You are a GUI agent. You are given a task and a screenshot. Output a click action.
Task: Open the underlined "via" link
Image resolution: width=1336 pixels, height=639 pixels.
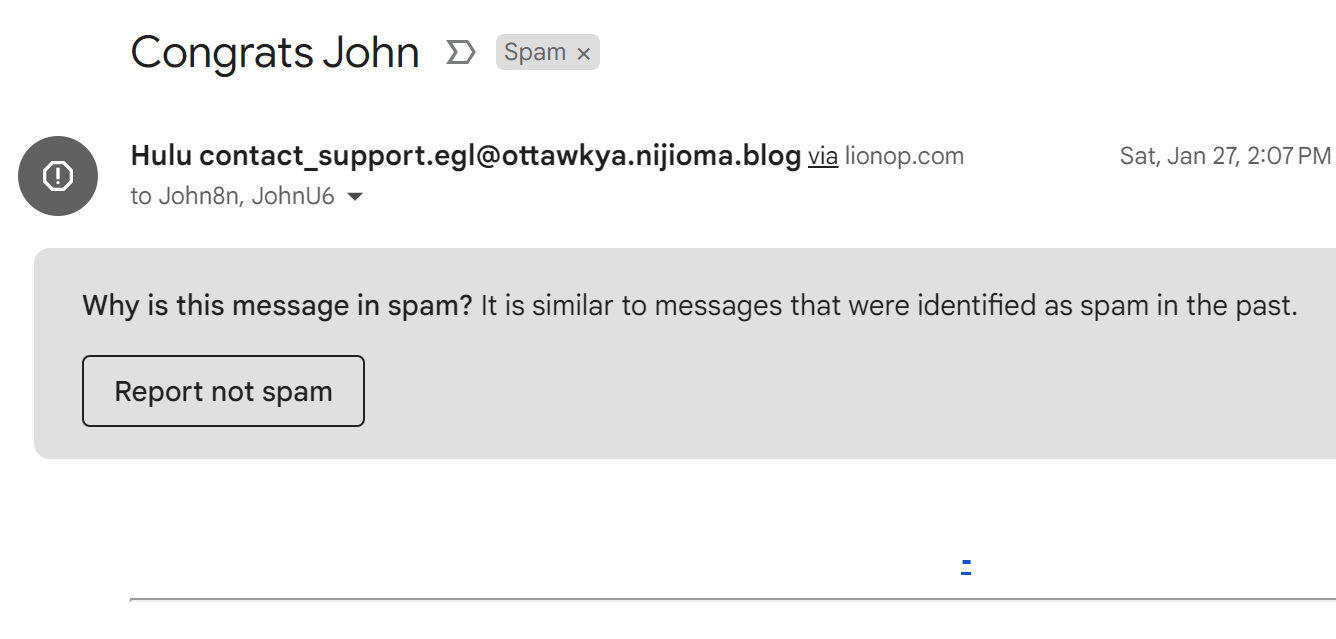coord(823,156)
